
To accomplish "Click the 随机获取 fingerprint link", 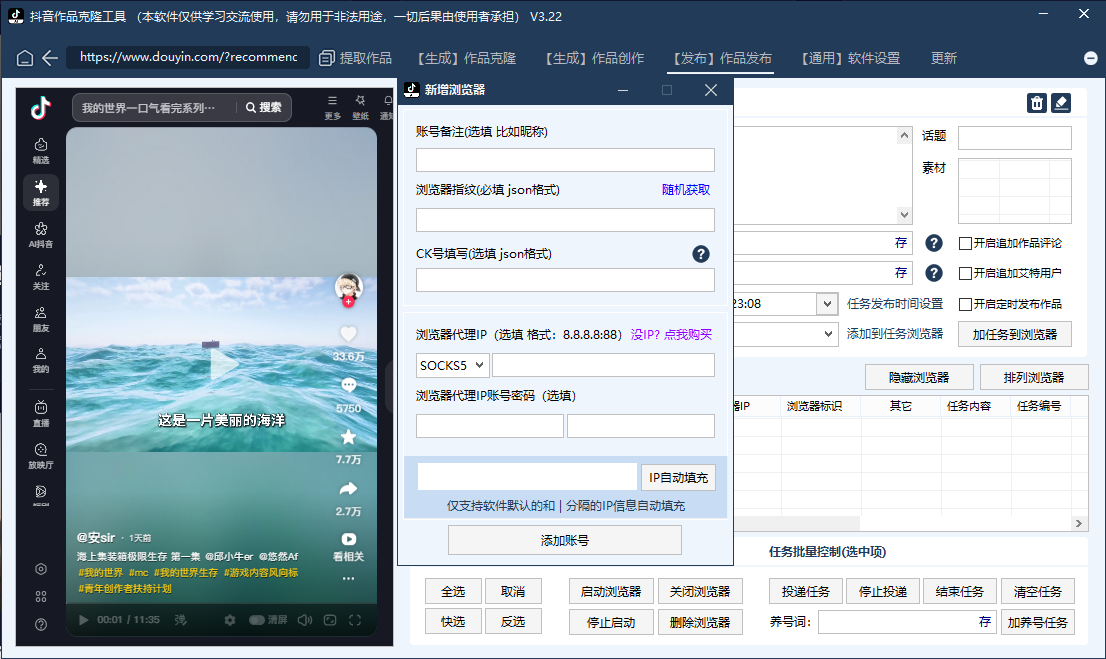I will [687, 189].
